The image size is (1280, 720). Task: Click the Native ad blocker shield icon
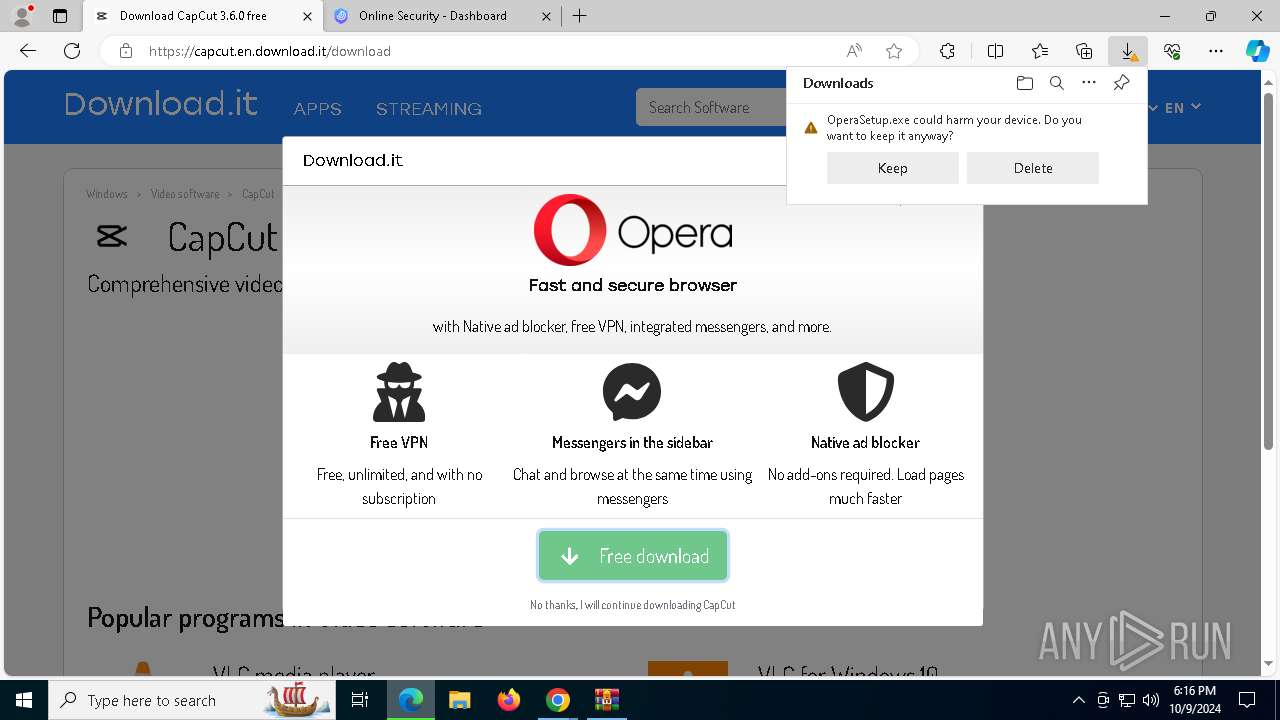coord(865,392)
